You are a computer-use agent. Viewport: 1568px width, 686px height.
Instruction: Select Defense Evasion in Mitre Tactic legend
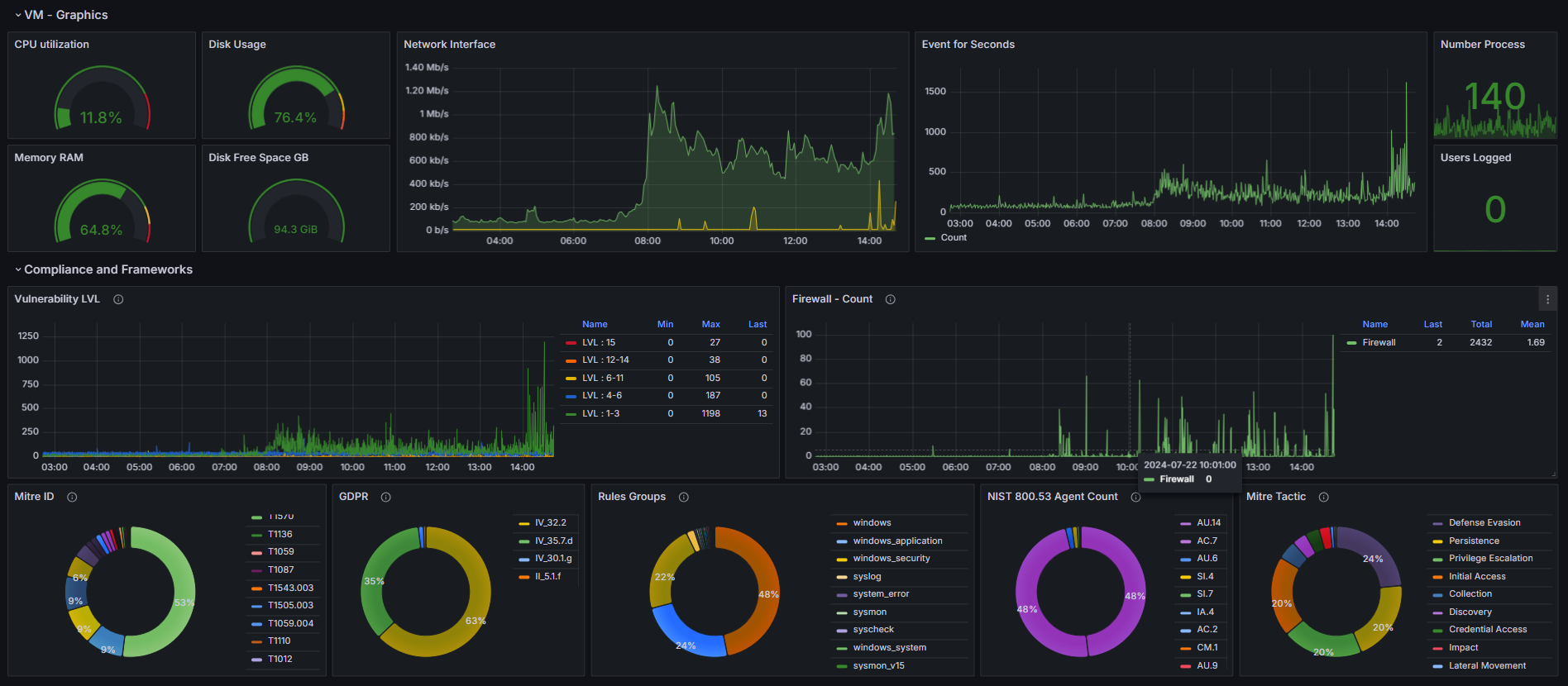(1484, 522)
